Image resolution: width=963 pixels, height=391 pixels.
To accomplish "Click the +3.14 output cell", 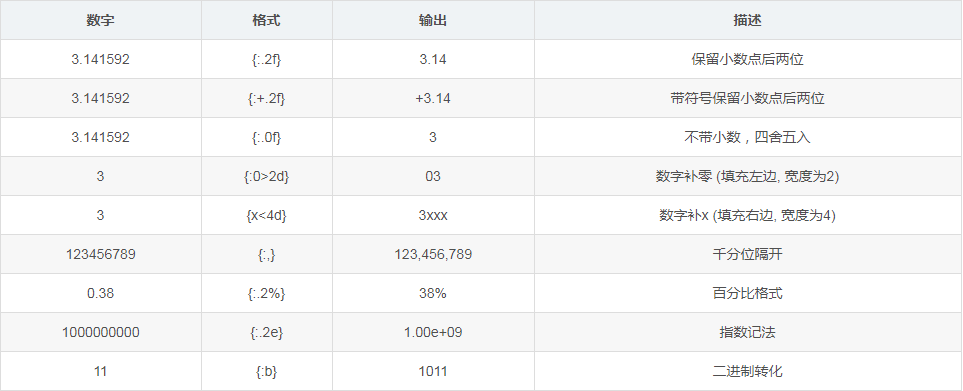I will tap(433, 98).
